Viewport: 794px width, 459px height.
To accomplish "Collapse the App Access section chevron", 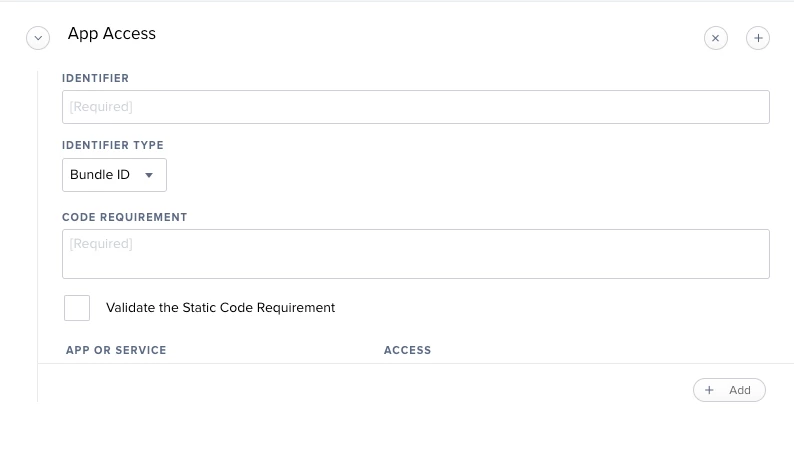I will point(38,38).
